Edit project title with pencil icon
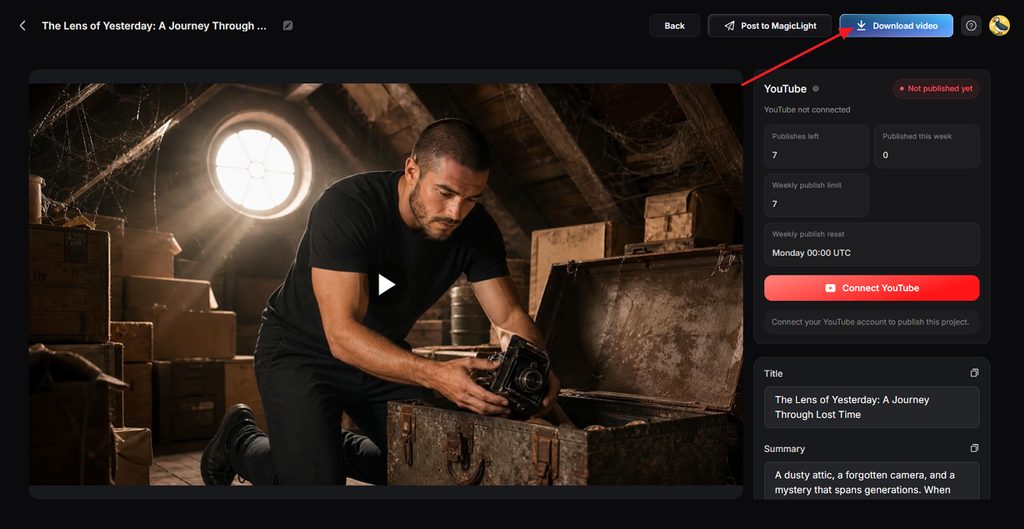Screen dimensions: 1024x529 [288, 26]
